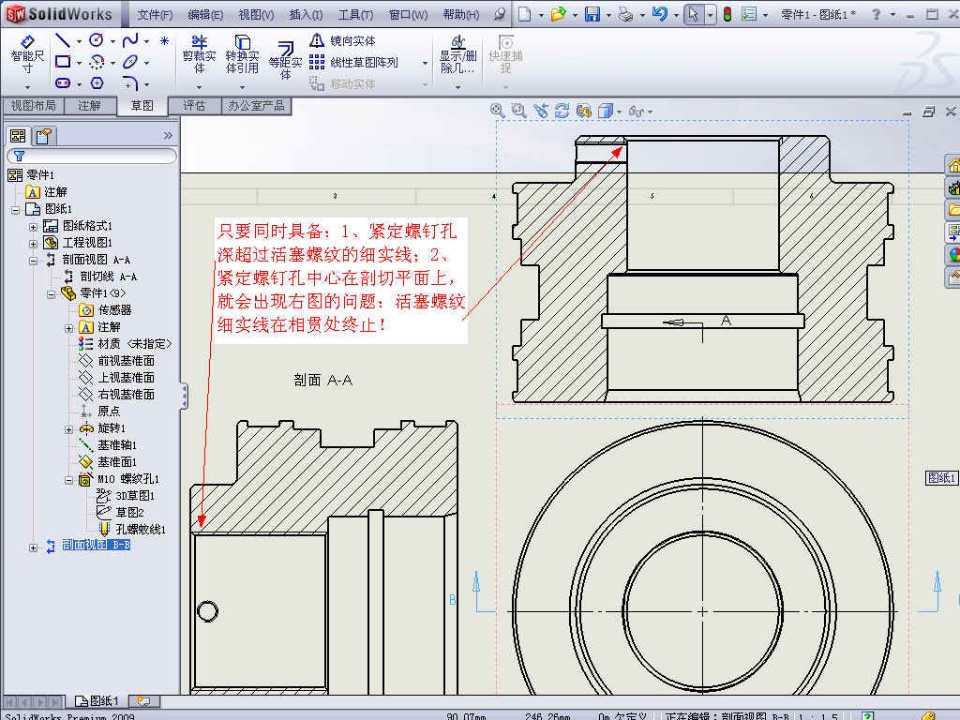Select Offset Entities (等距实体) tool
Image resolution: width=960 pixels, height=720 pixels.
point(285,60)
